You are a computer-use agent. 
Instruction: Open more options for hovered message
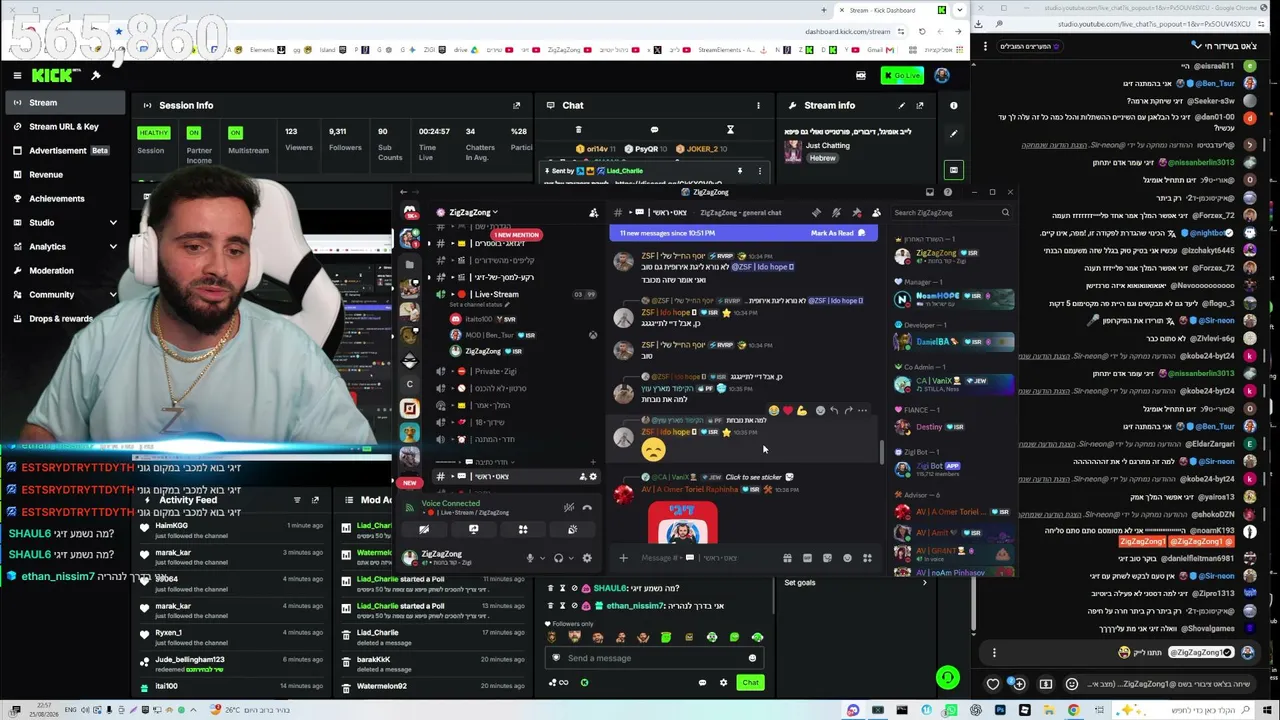coord(862,410)
